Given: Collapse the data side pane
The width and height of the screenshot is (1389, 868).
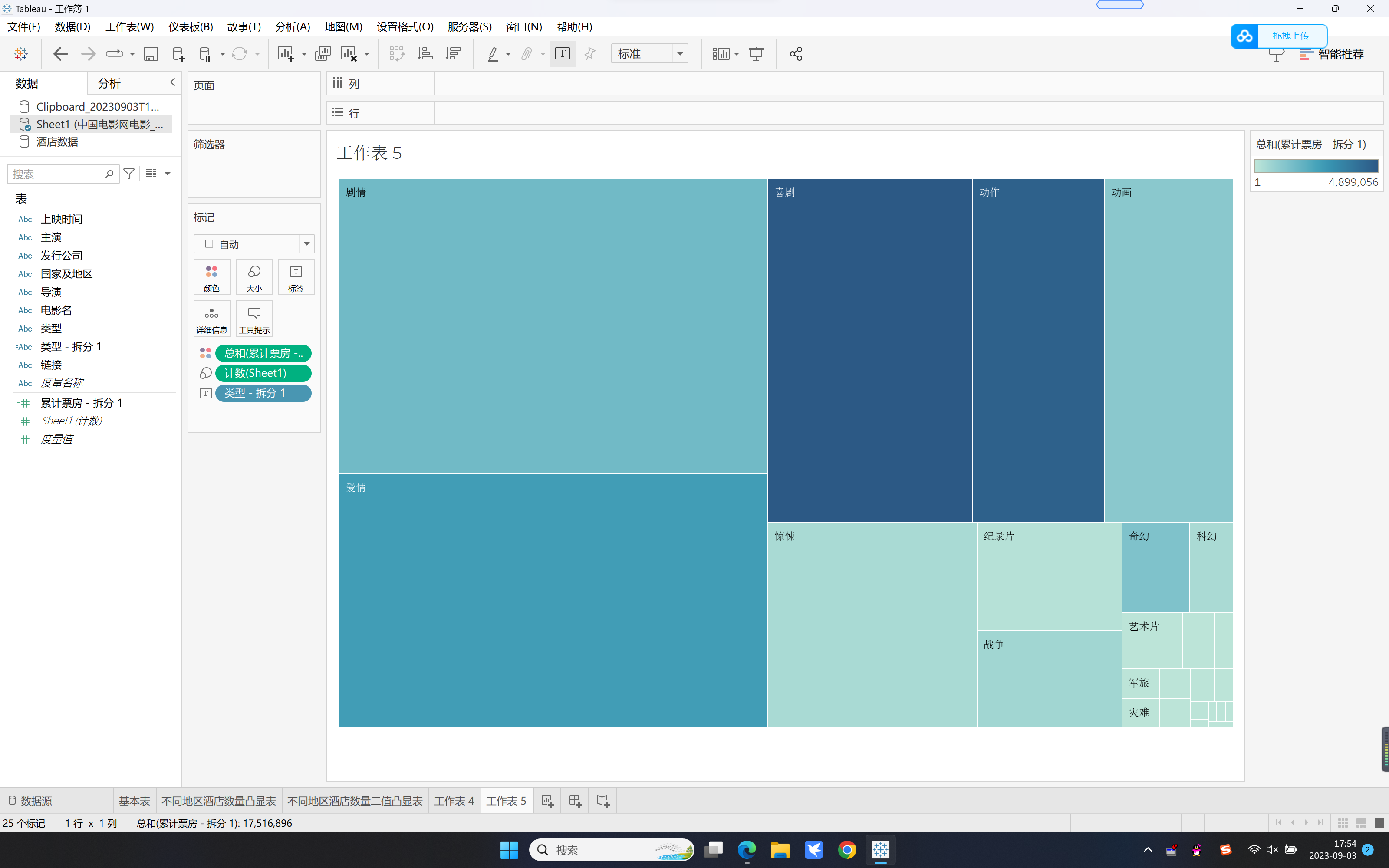Looking at the screenshot, I should pyautogui.click(x=172, y=82).
